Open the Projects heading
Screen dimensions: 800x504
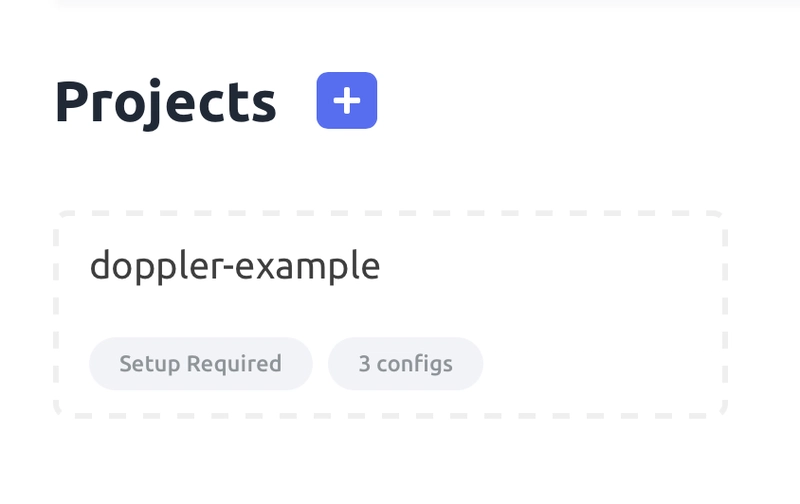point(166,103)
